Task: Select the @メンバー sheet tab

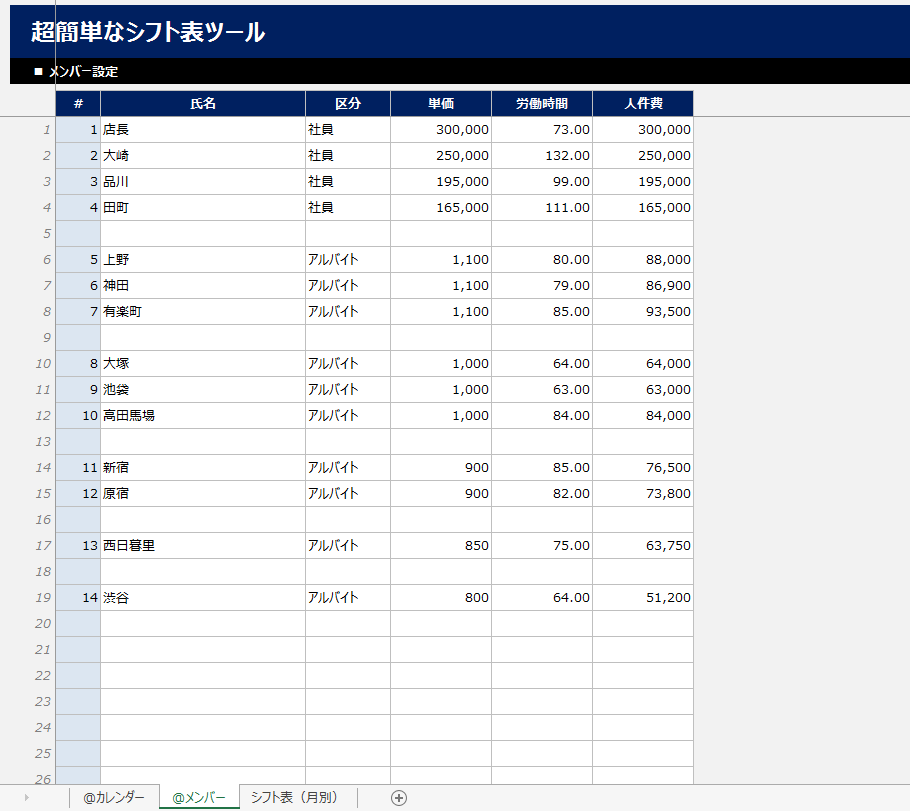Action: (199, 798)
